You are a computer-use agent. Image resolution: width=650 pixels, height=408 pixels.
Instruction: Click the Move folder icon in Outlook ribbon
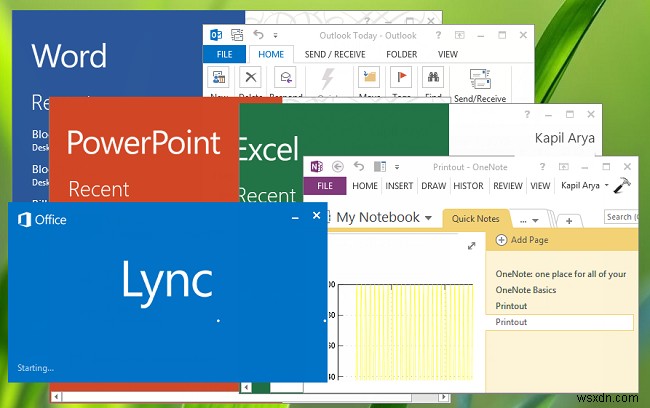pos(369,77)
